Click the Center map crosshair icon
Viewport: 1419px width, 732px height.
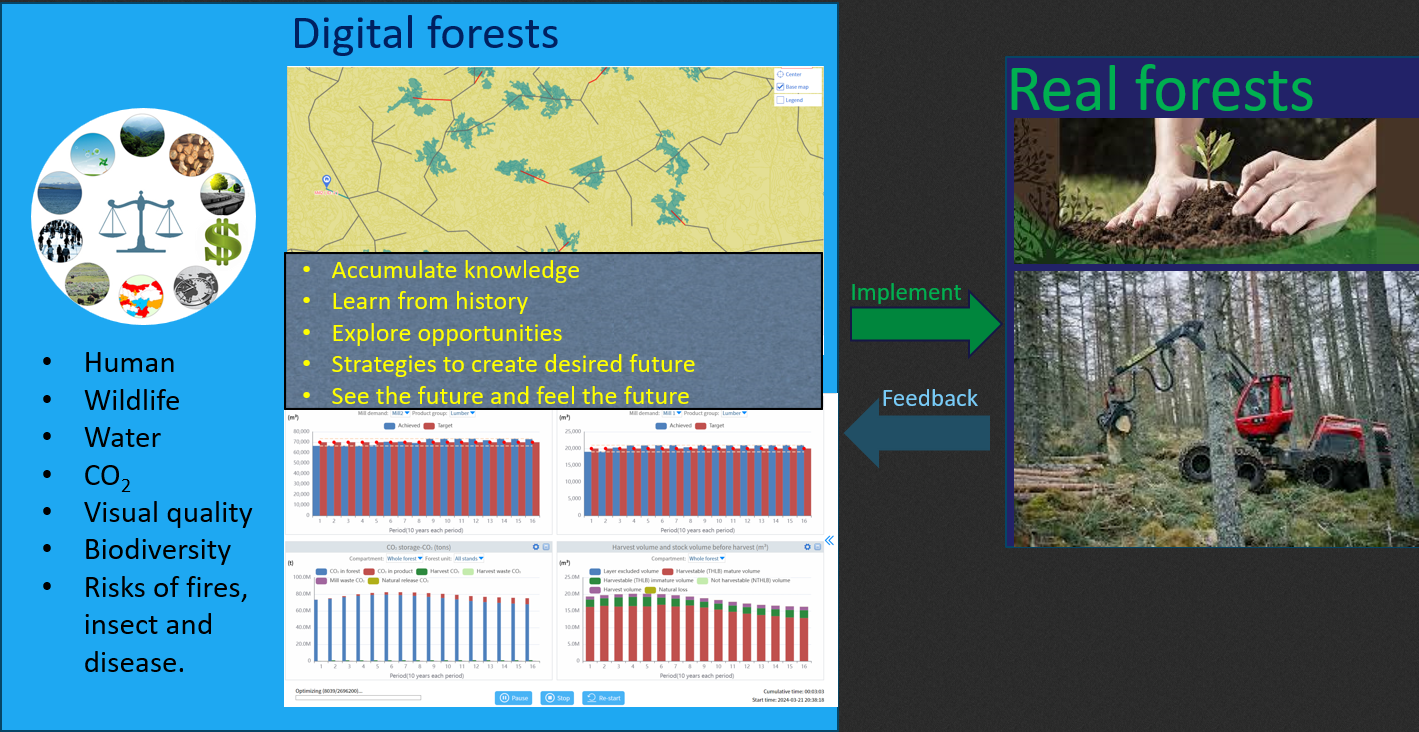[781, 74]
